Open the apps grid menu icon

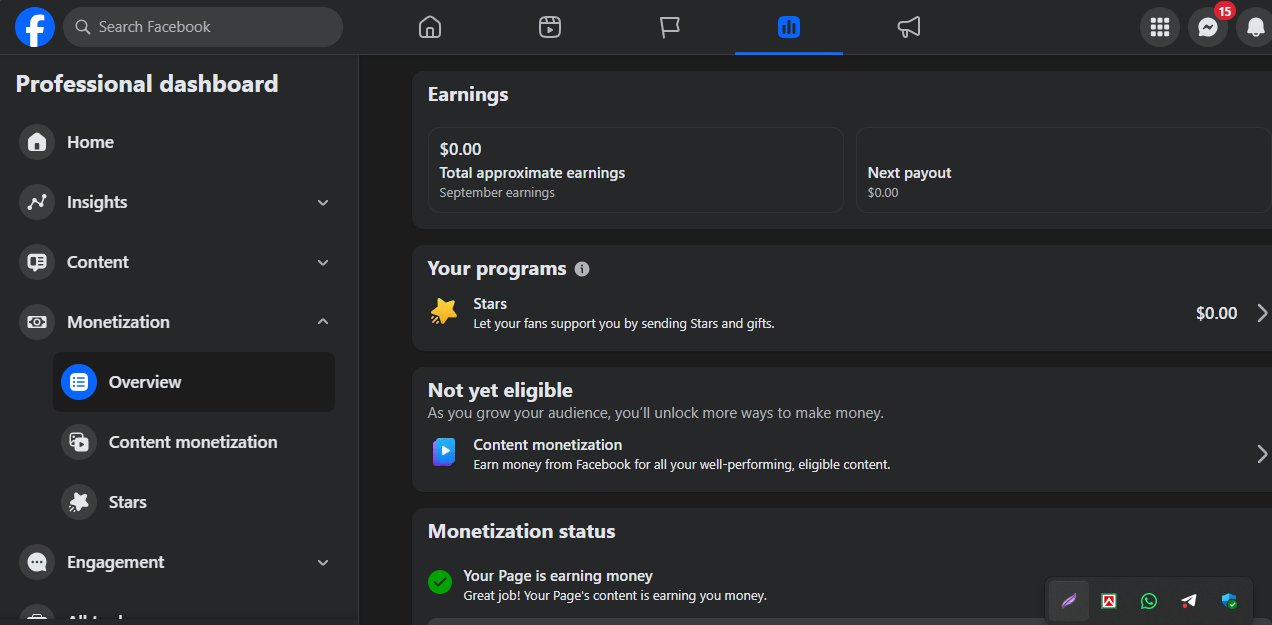pyautogui.click(x=1160, y=27)
